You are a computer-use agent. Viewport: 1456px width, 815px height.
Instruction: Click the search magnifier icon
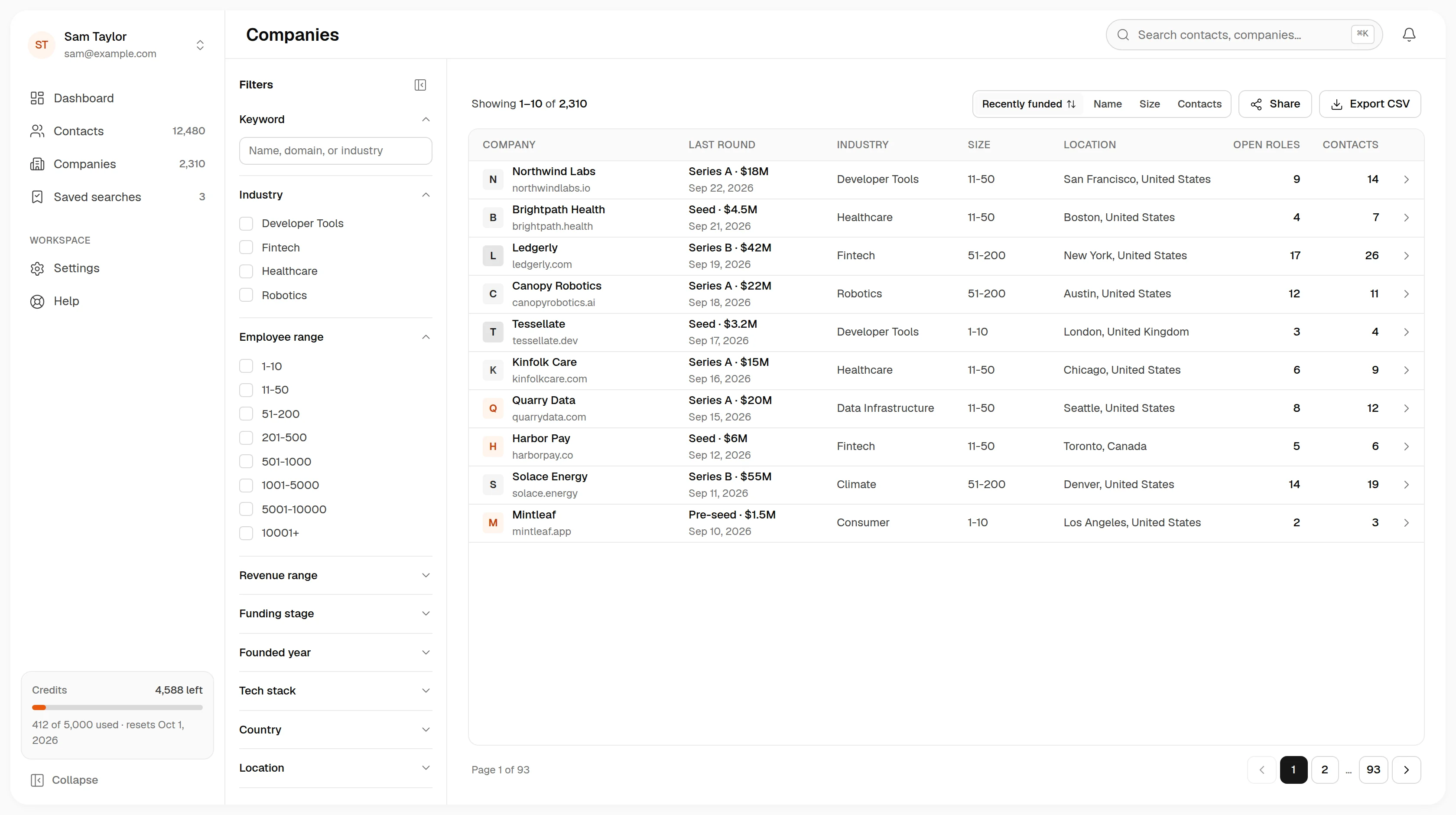[1123, 35]
